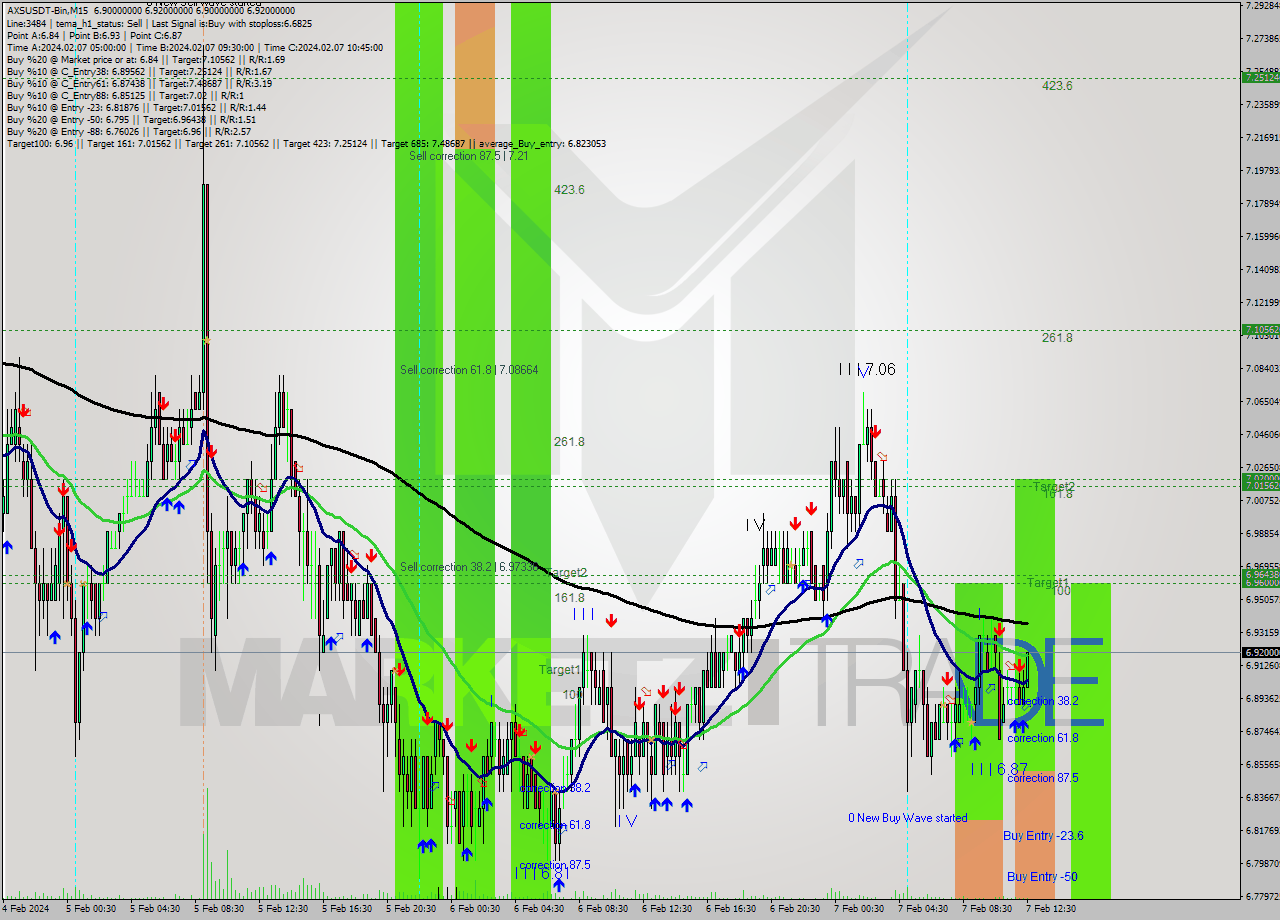1280x920 pixels.
Task: Click the '6 Feb 04:30' time axis label
Action: point(539,909)
